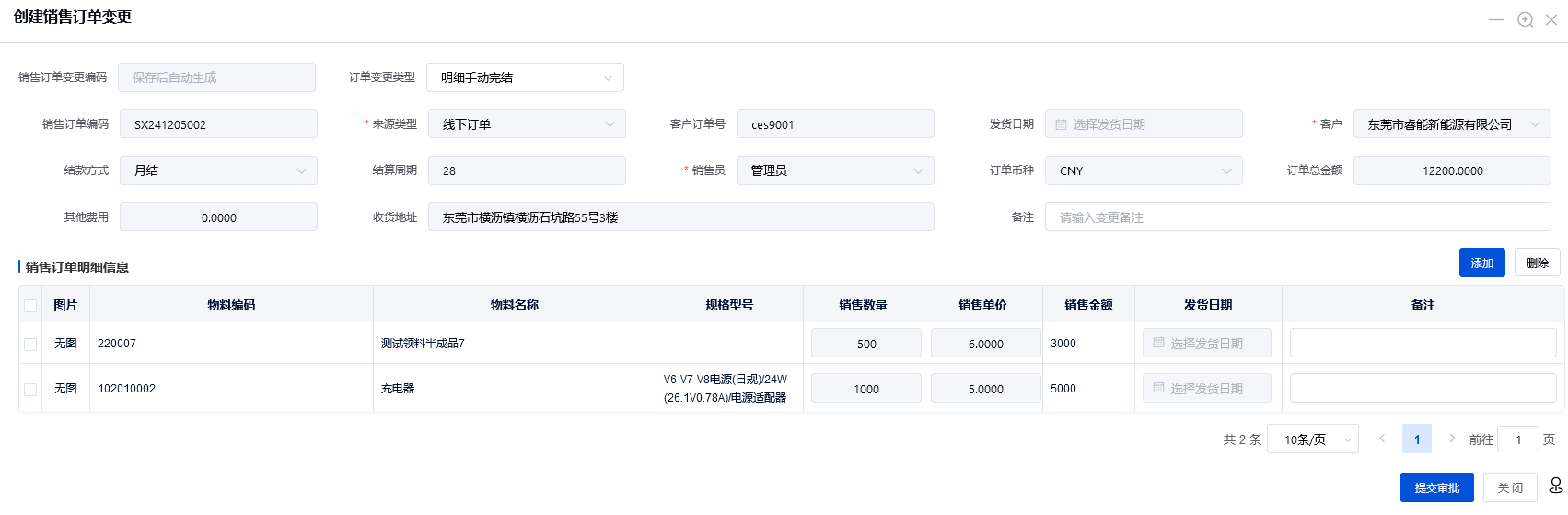Screen dimensions: 1568x515
Task: Click the blue 添加 button
Action: (1482, 263)
